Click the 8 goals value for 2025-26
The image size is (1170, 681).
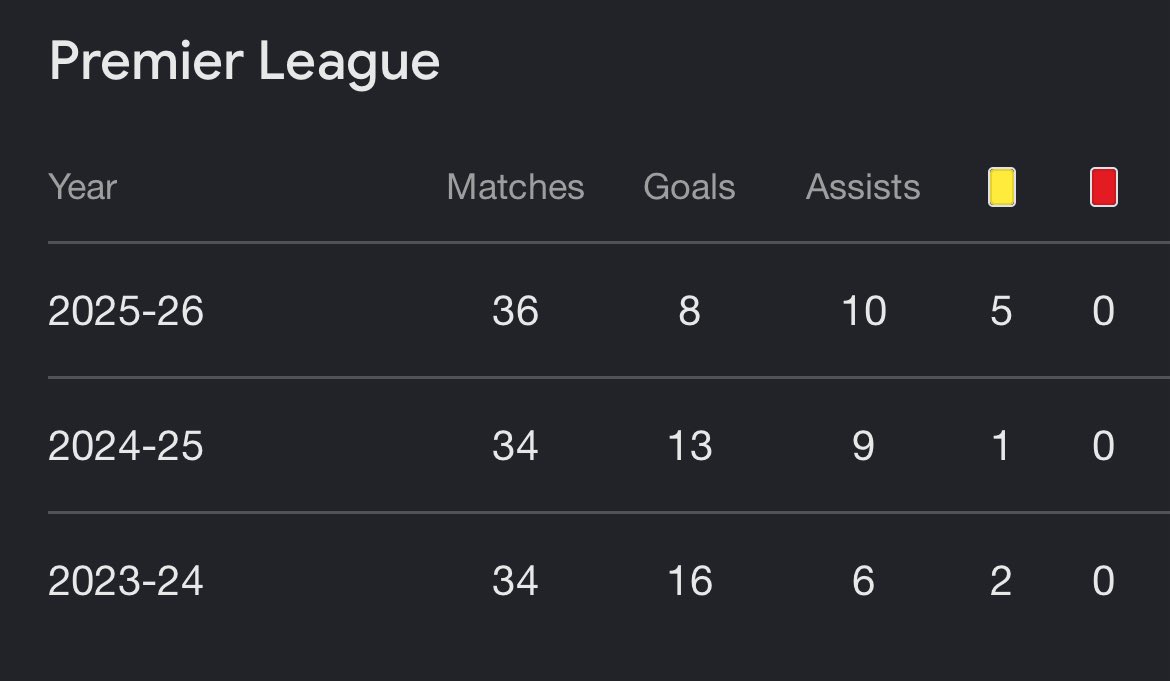click(x=689, y=311)
